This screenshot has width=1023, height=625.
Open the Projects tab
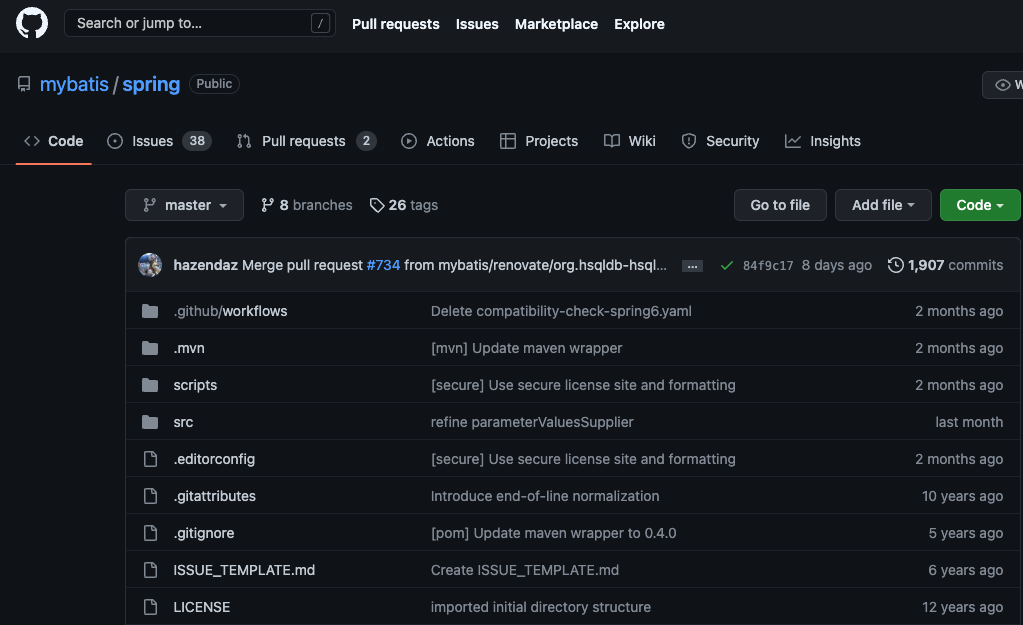539,141
